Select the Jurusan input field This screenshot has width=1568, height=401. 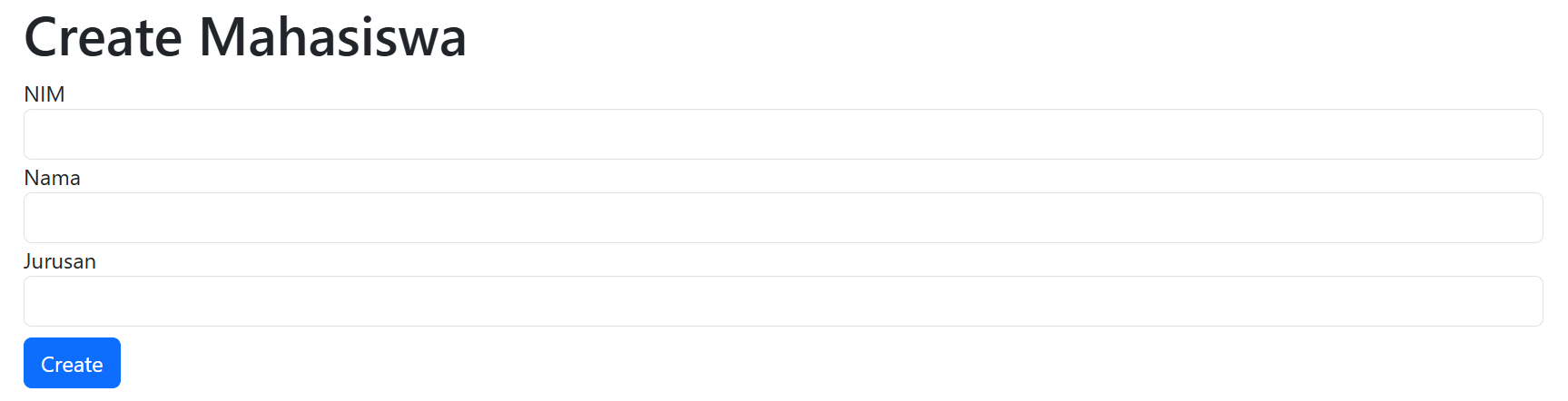point(783,301)
